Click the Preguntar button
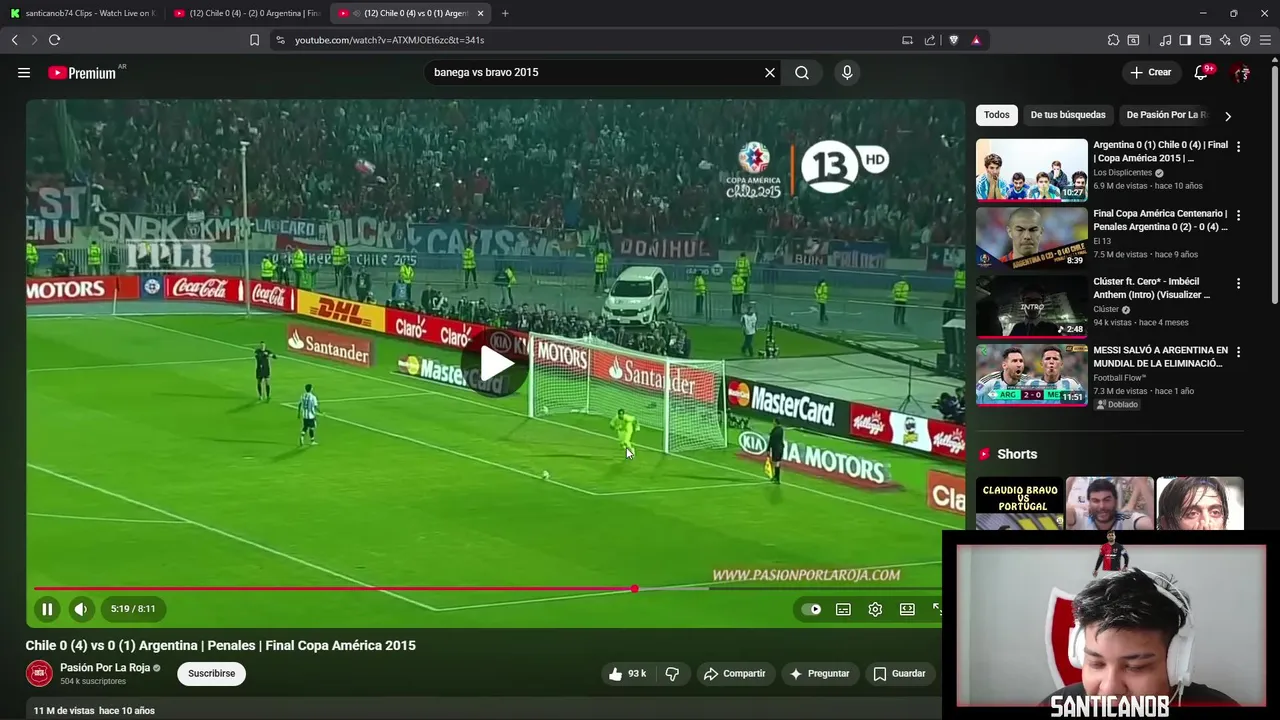Image resolution: width=1280 pixels, height=720 pixels. 819,674
